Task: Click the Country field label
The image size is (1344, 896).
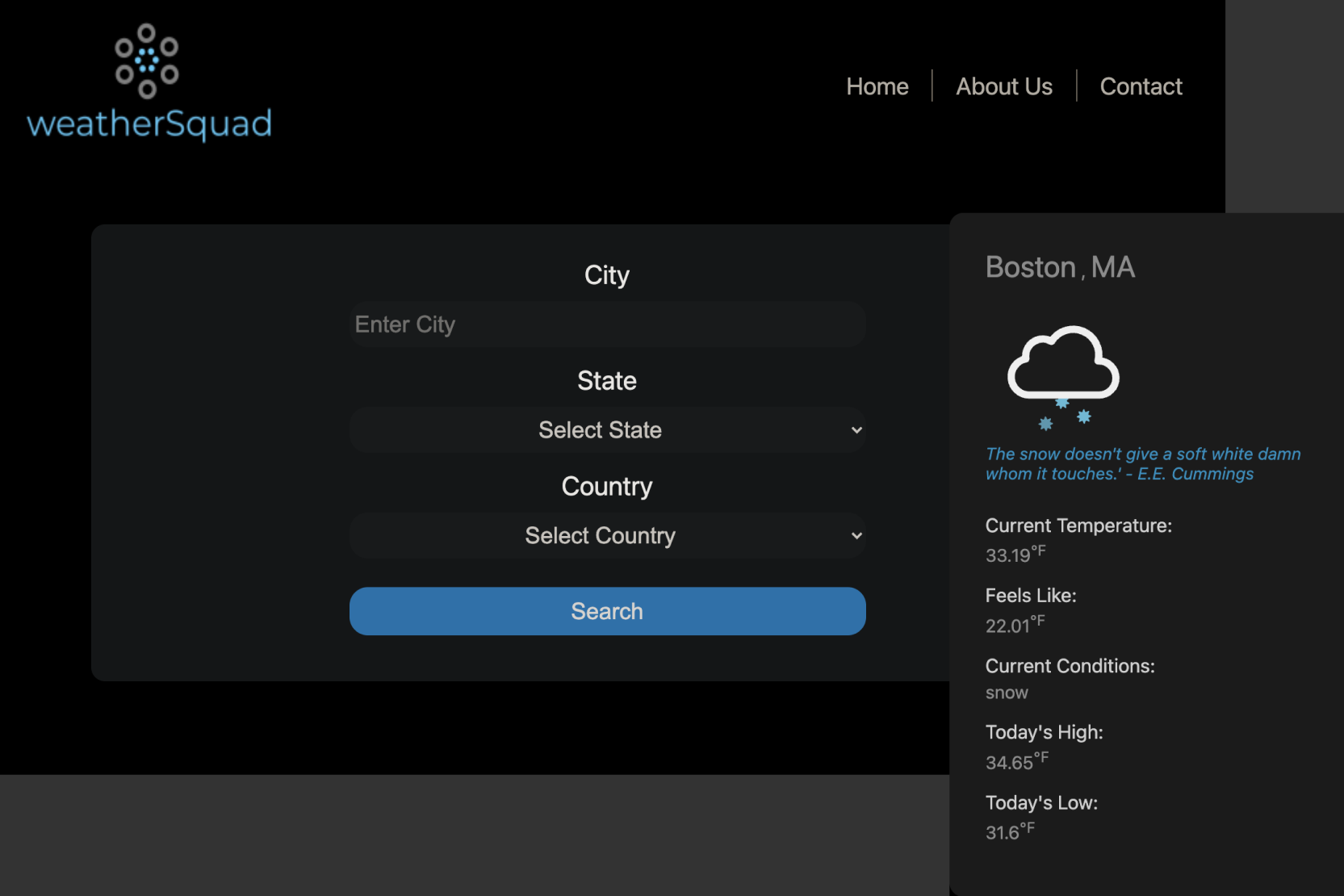Action: tap(606, 487)
